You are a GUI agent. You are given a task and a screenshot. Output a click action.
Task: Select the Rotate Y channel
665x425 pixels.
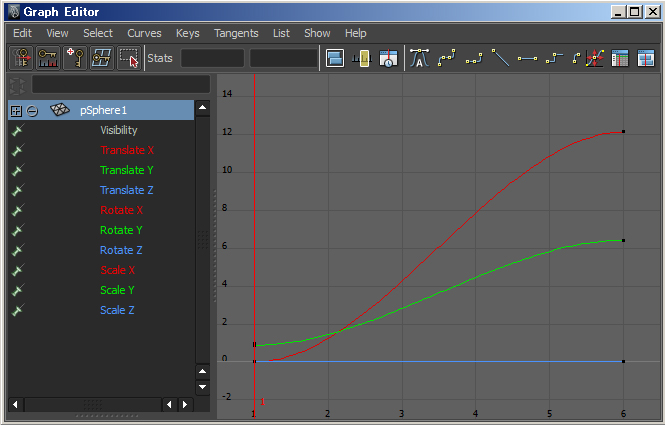coord(121,230)
